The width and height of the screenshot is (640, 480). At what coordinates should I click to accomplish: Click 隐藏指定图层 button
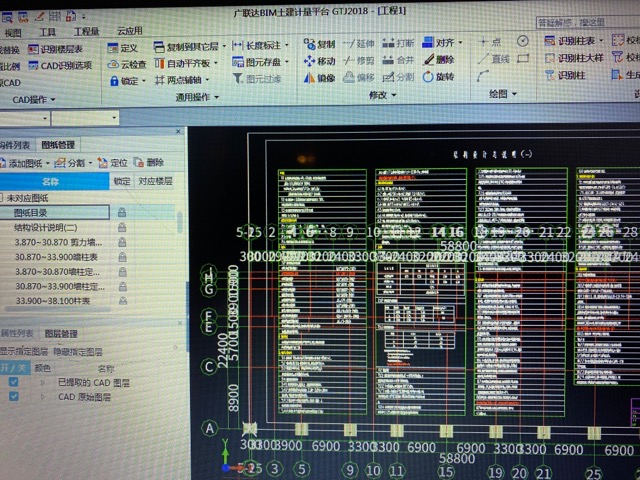78,351
